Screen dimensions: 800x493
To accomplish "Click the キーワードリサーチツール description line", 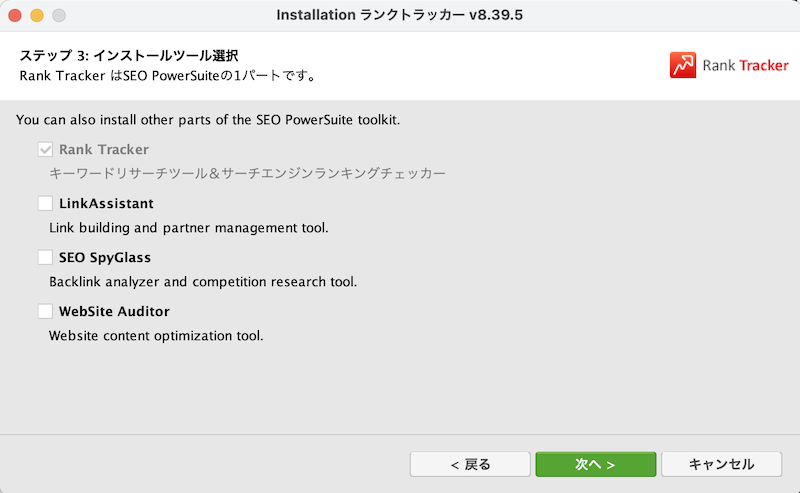I will (247, 174).
